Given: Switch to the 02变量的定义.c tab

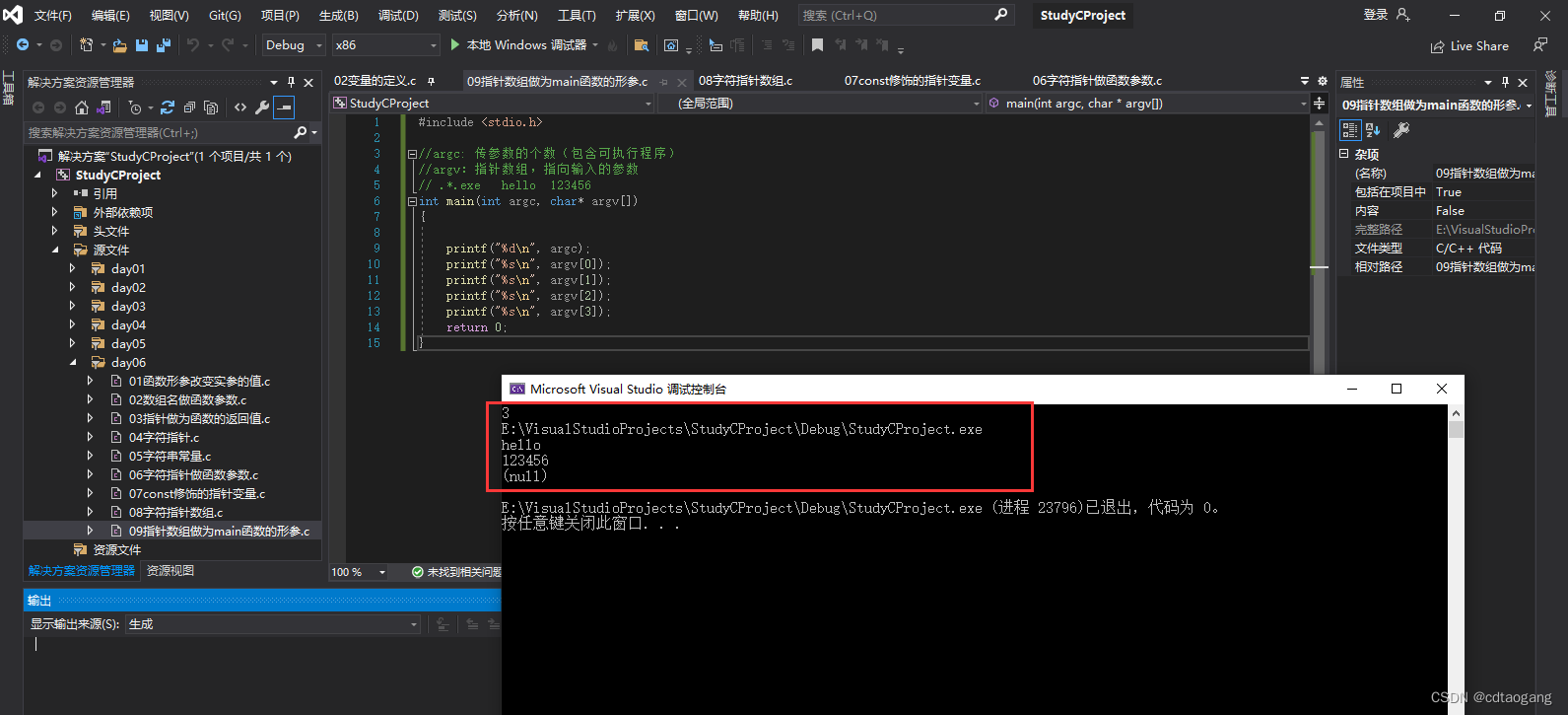Looking at the screenshot, I should tap(375, 81).
